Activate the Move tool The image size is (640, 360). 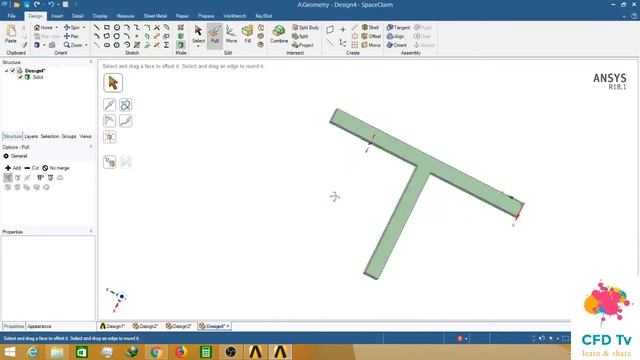(231, 34)
